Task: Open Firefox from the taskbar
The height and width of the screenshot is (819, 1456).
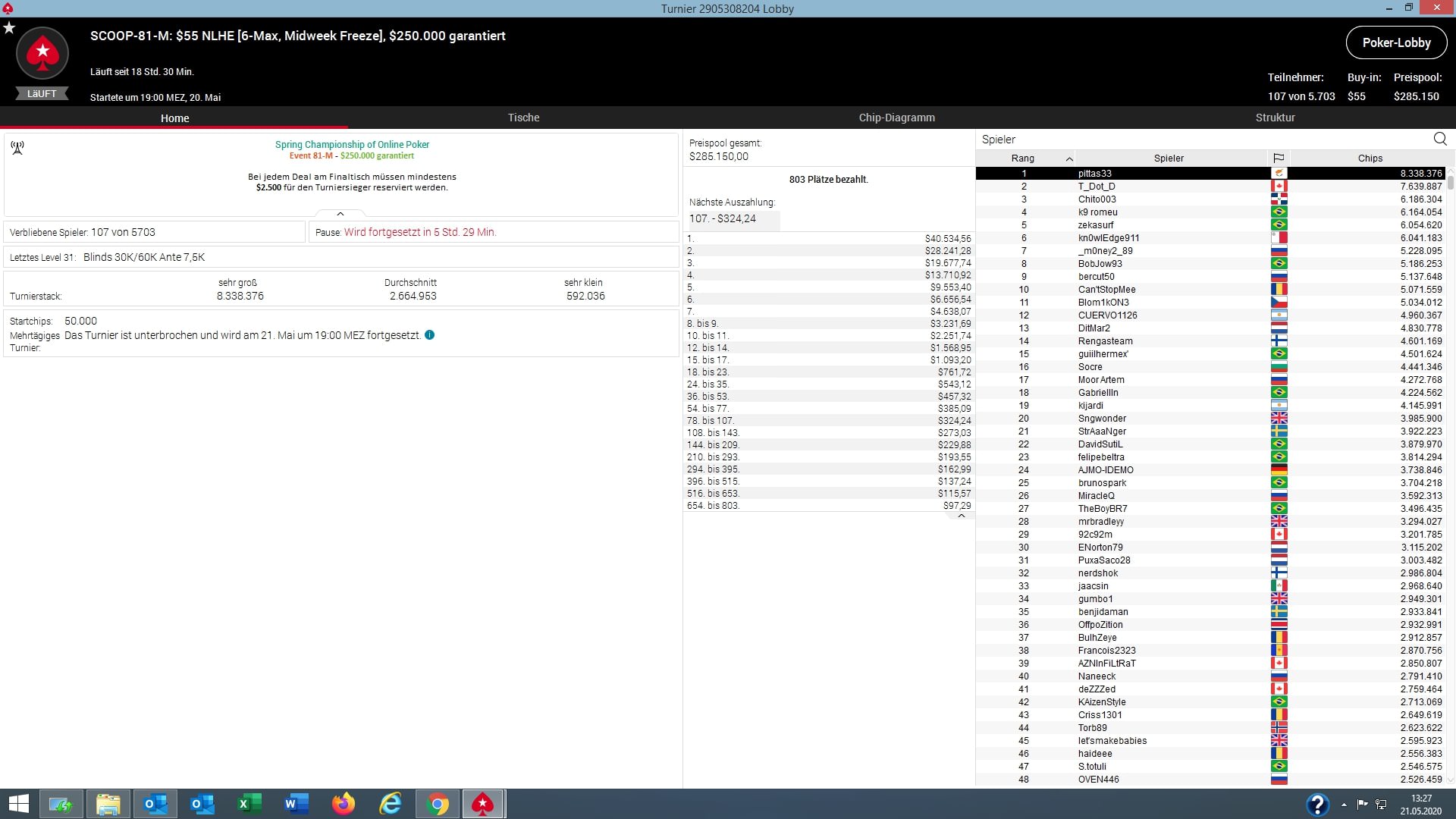Action: click(344, 804)
